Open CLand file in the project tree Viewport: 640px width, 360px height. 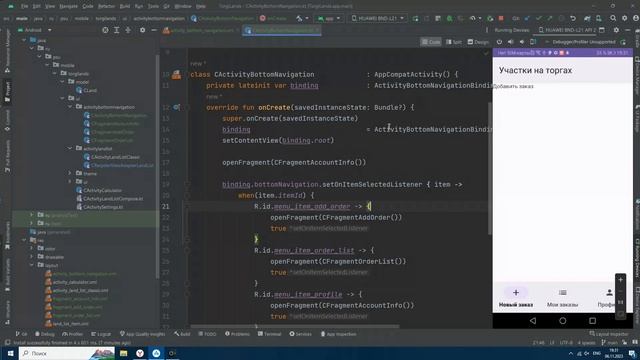click(x=87, y=90)
